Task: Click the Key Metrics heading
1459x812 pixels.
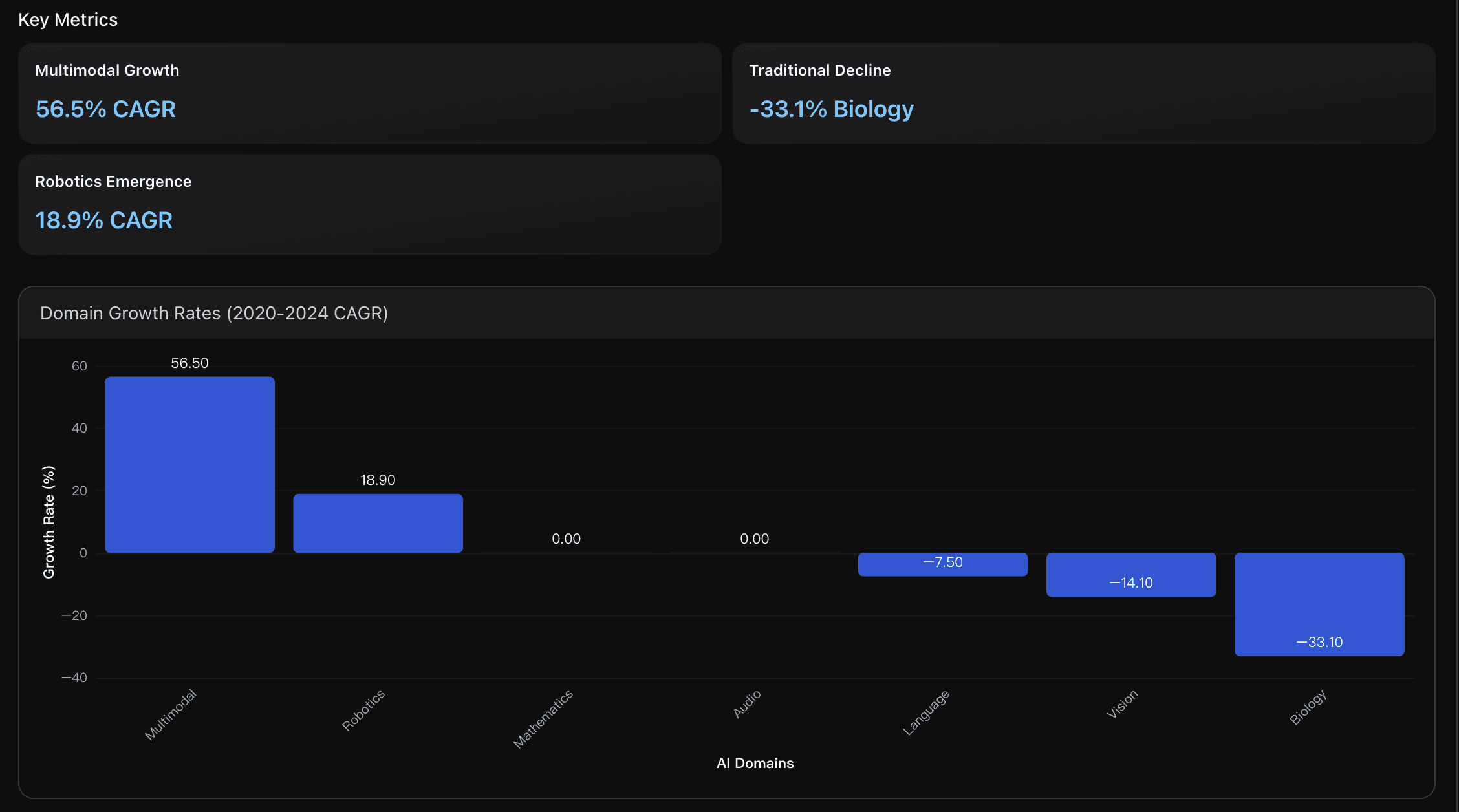Action: 68,20
